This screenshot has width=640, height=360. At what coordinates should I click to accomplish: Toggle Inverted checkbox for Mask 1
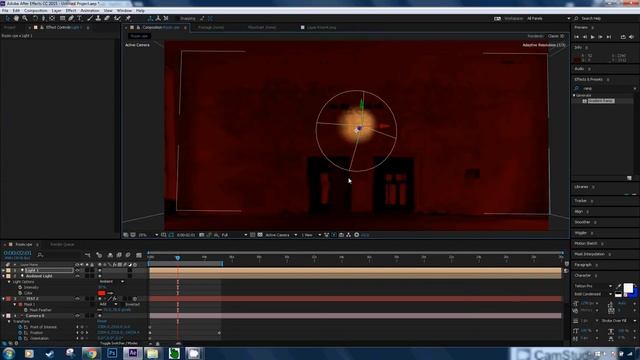point(122,304)
